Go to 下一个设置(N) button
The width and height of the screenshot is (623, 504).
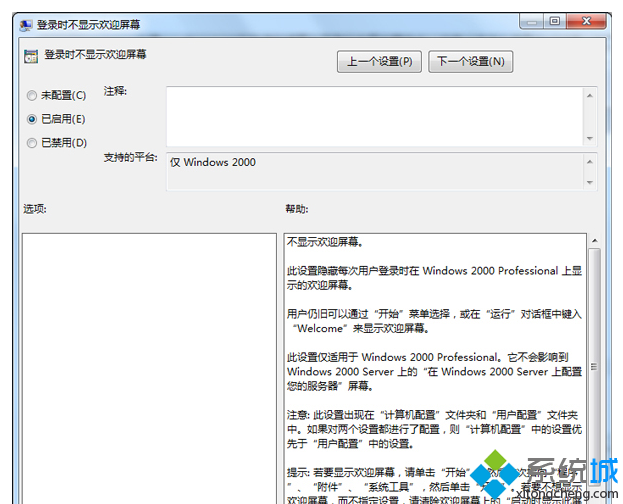pyautogui.click(x=470, y=62)
